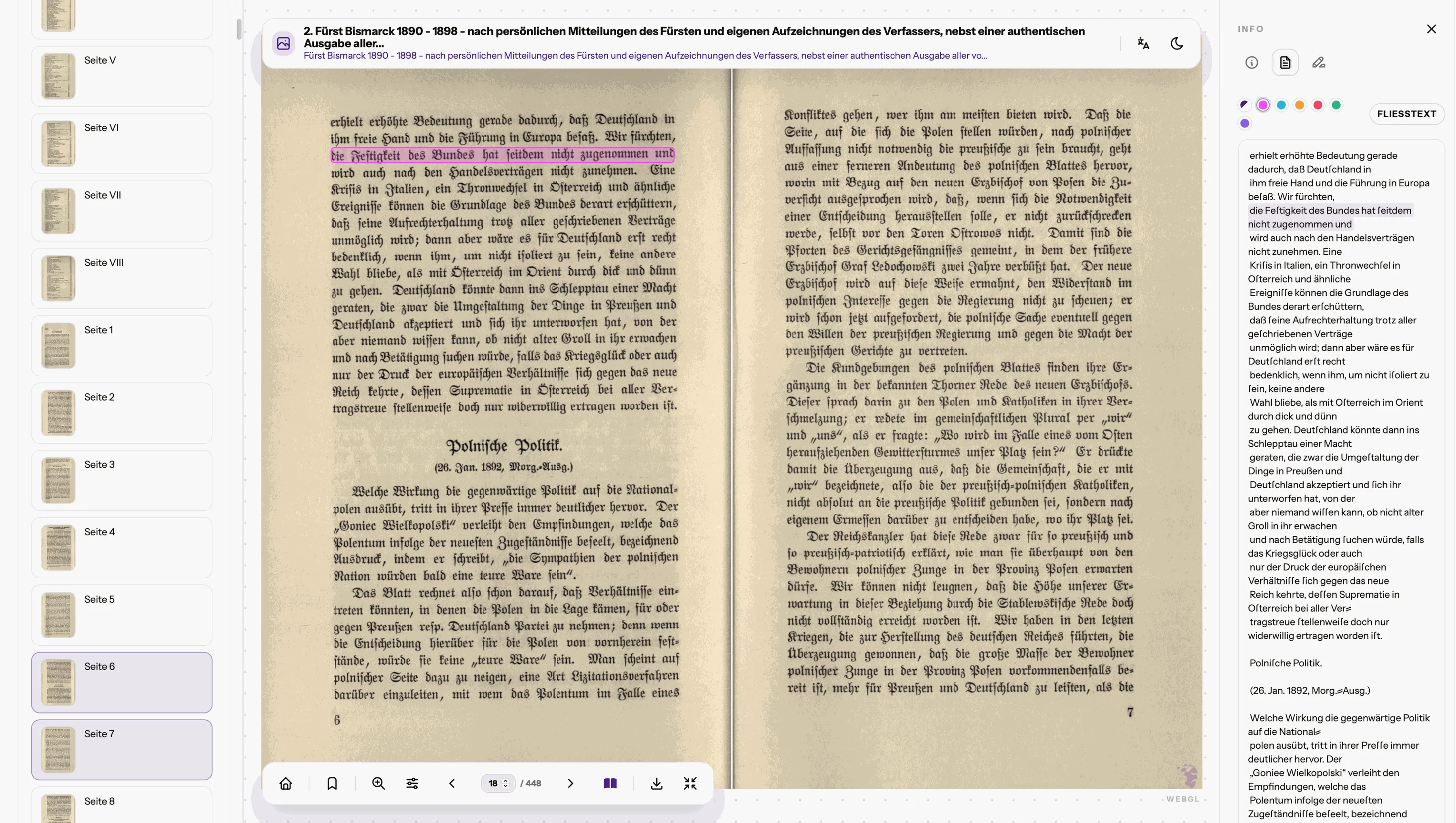The height and width of the screenshot is (823, 1456).
Task: Toggle the two-page book view
Action: pyautogui.click(x=611, y=783)
